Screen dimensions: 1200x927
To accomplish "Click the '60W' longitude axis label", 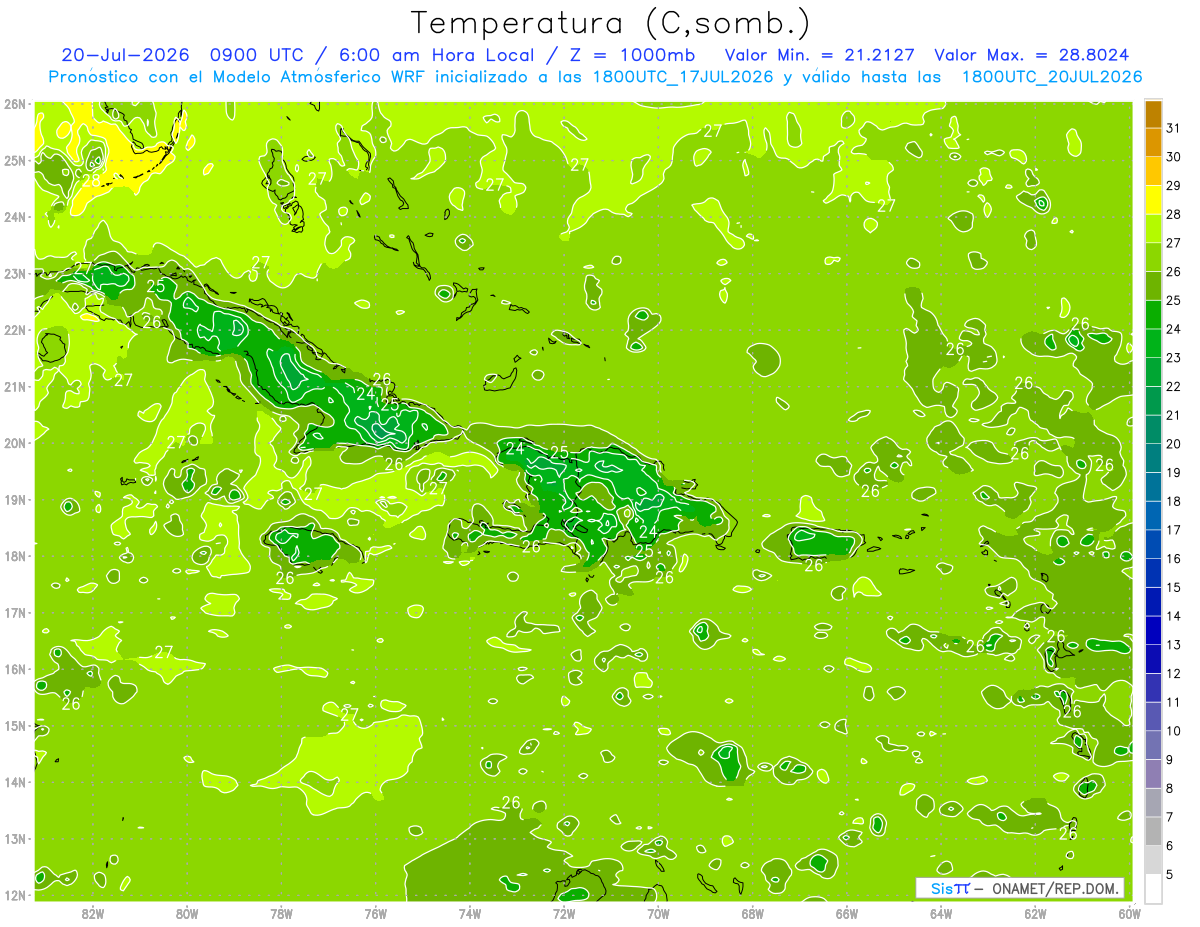I will coord(1129,912).
